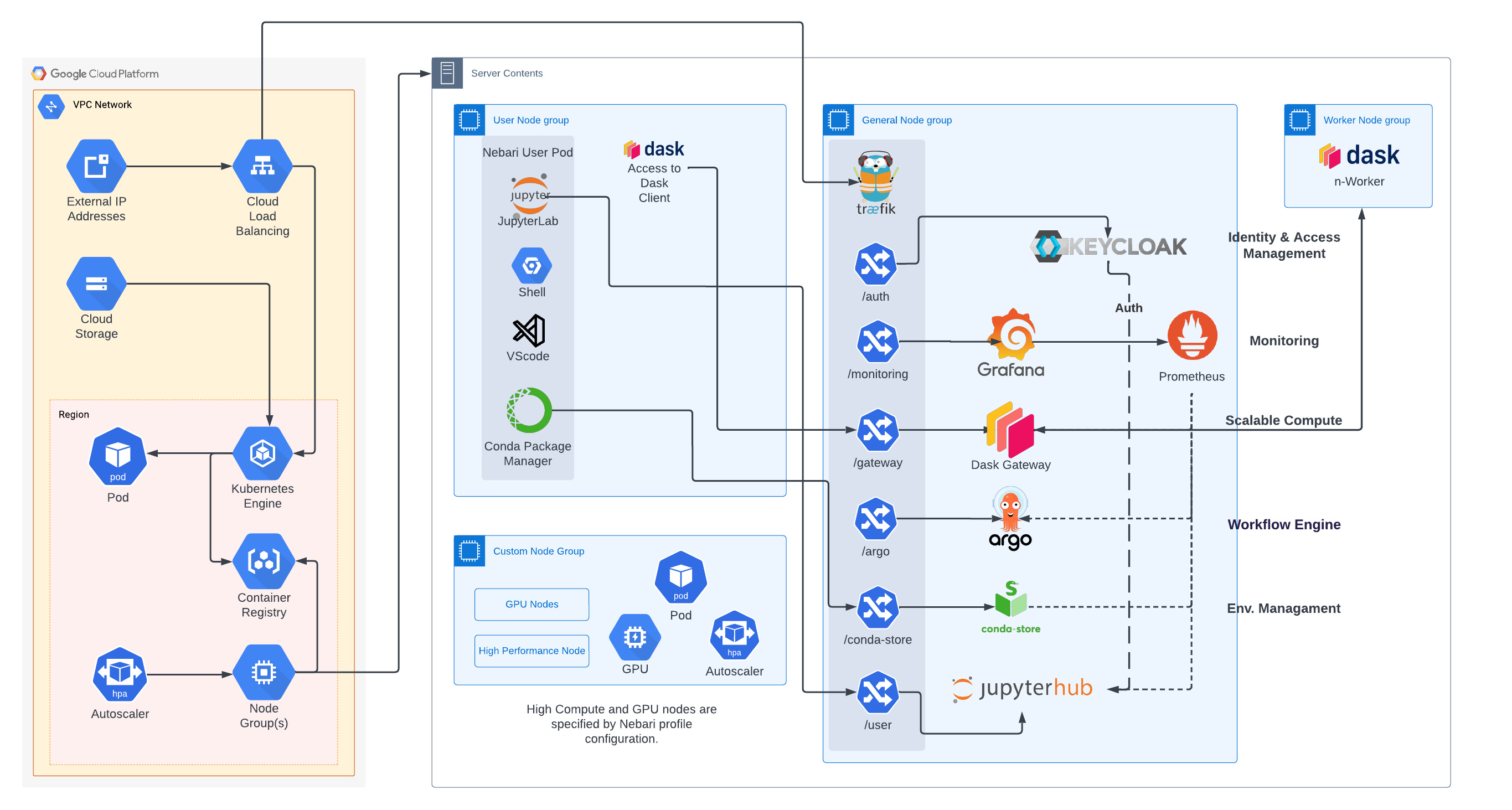
Task: Click the Cloud Load Balancing icon
Action: [x=262, y=166]
